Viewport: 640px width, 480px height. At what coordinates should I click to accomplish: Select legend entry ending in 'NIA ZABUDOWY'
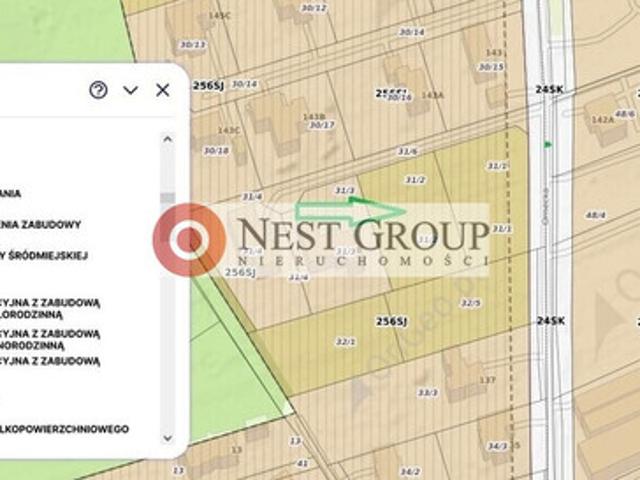tap(40, 224)
